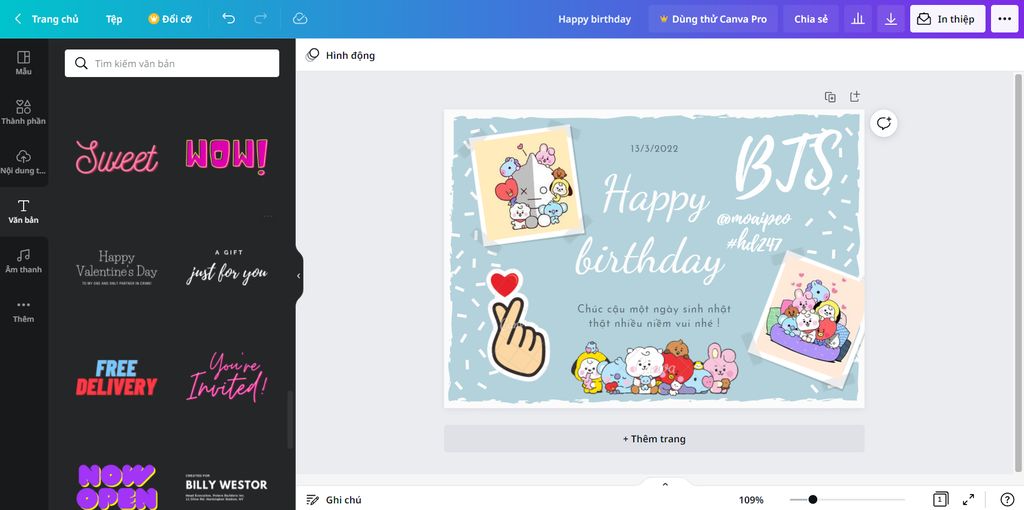Go back to Trang chủ home
The width and height of the screenshot is (1024, 510).
pos(46,19)
